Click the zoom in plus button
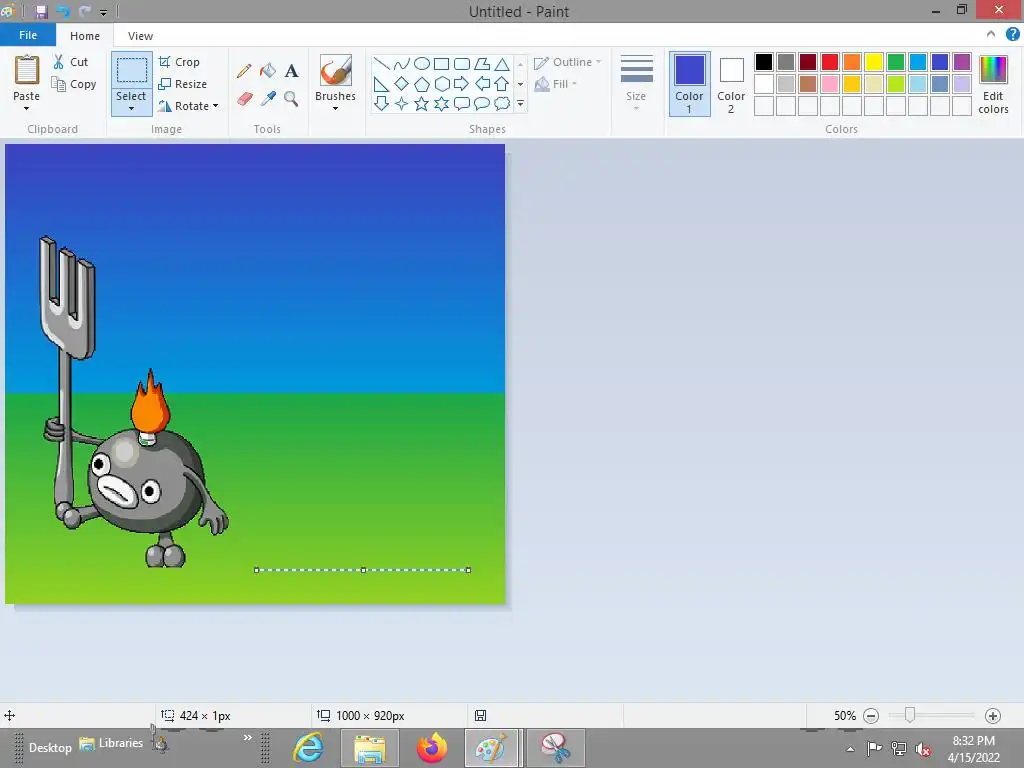The image size is (1024, 768). pyautogui.click(x=993, y=716)
